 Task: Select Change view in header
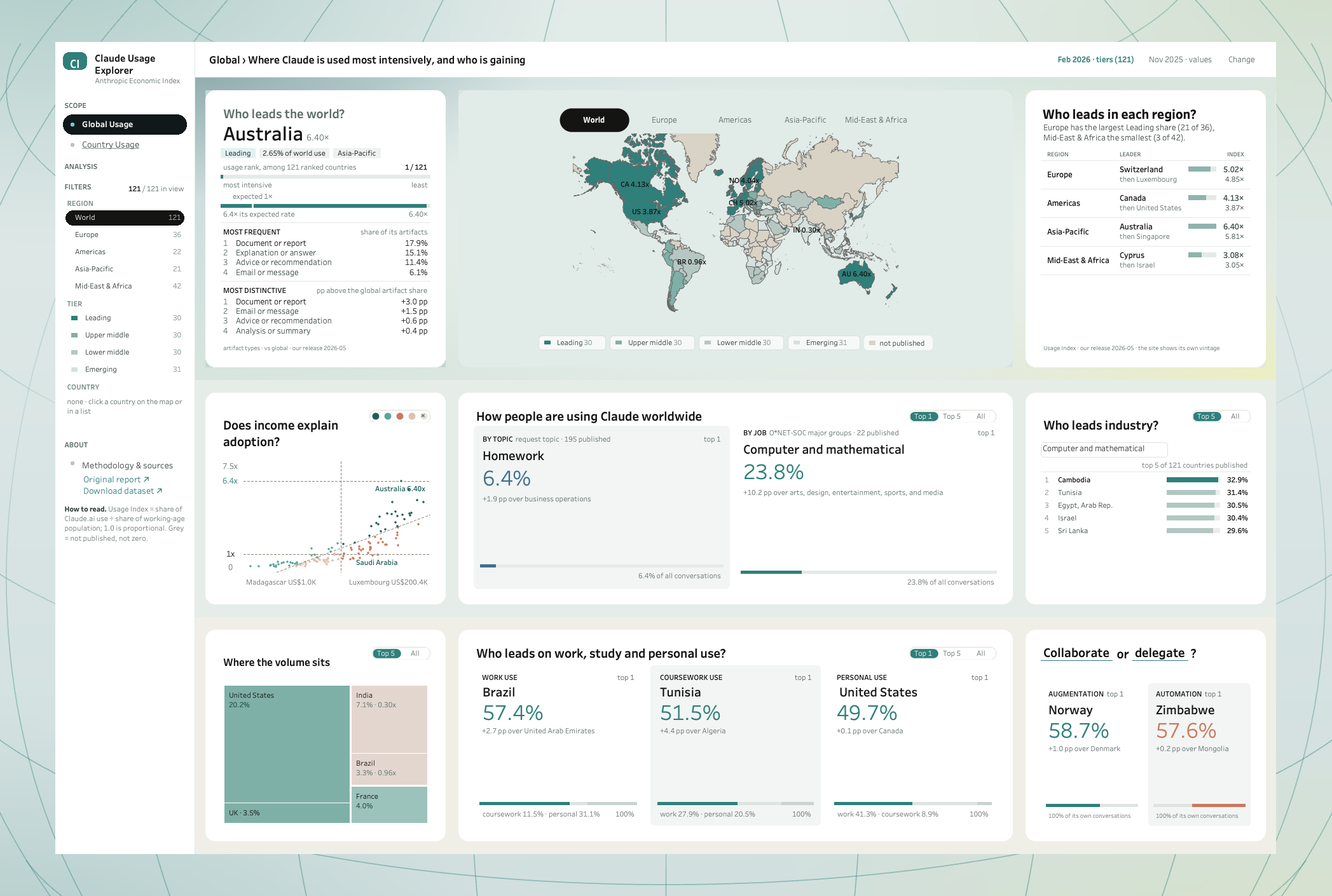1241,60
